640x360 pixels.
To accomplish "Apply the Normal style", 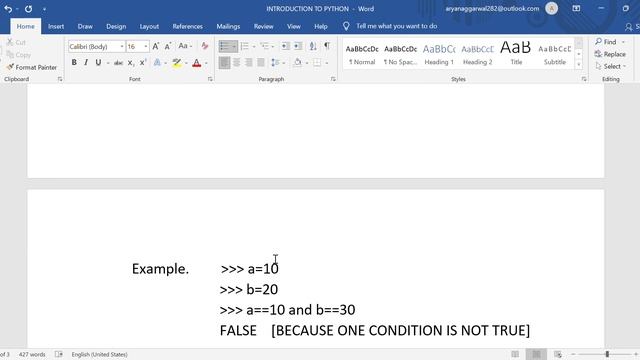I will [362, 54].
